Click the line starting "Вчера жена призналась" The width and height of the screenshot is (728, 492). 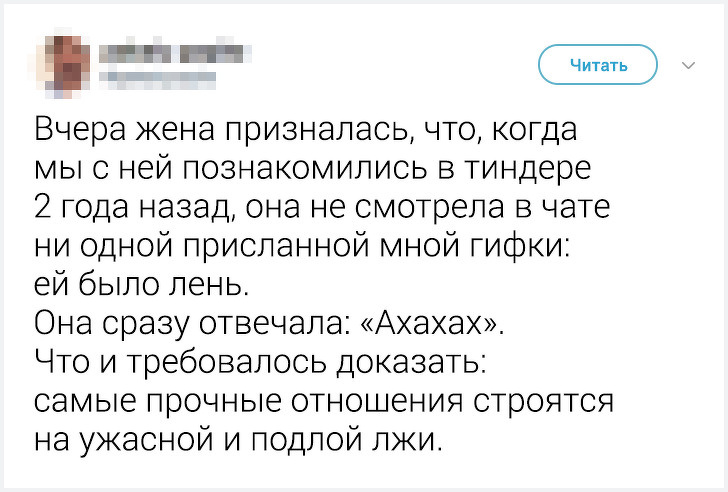coord(306,130)
